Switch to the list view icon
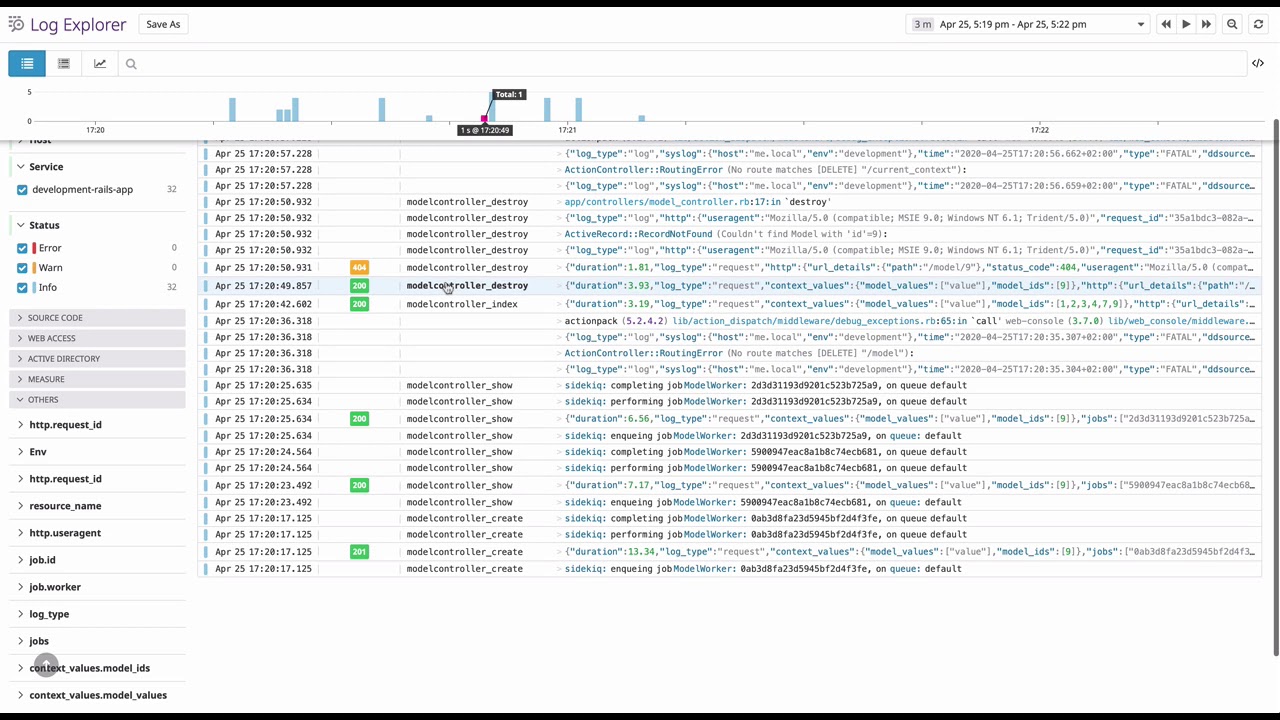1280x720 pixels. pos(27,64)
